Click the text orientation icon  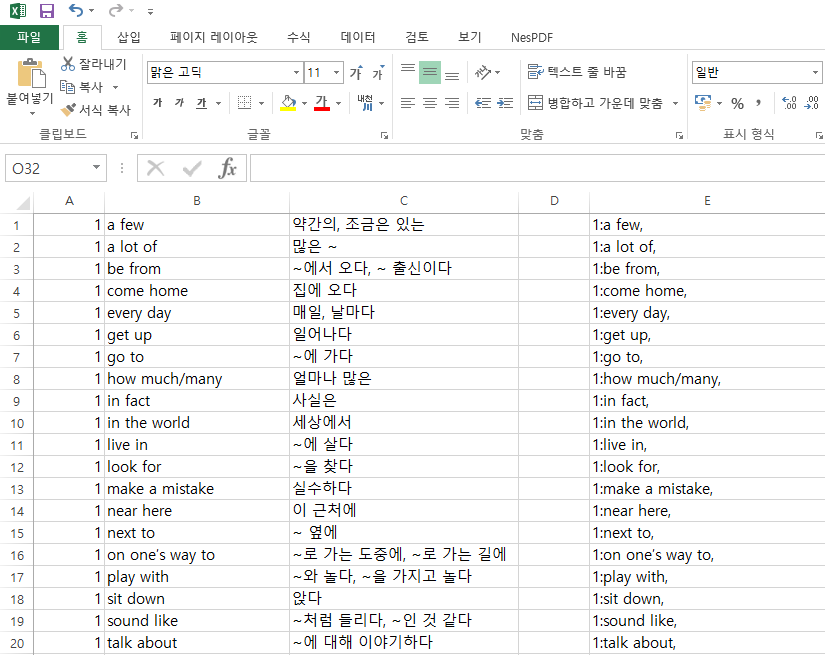(x=482, y=72)
